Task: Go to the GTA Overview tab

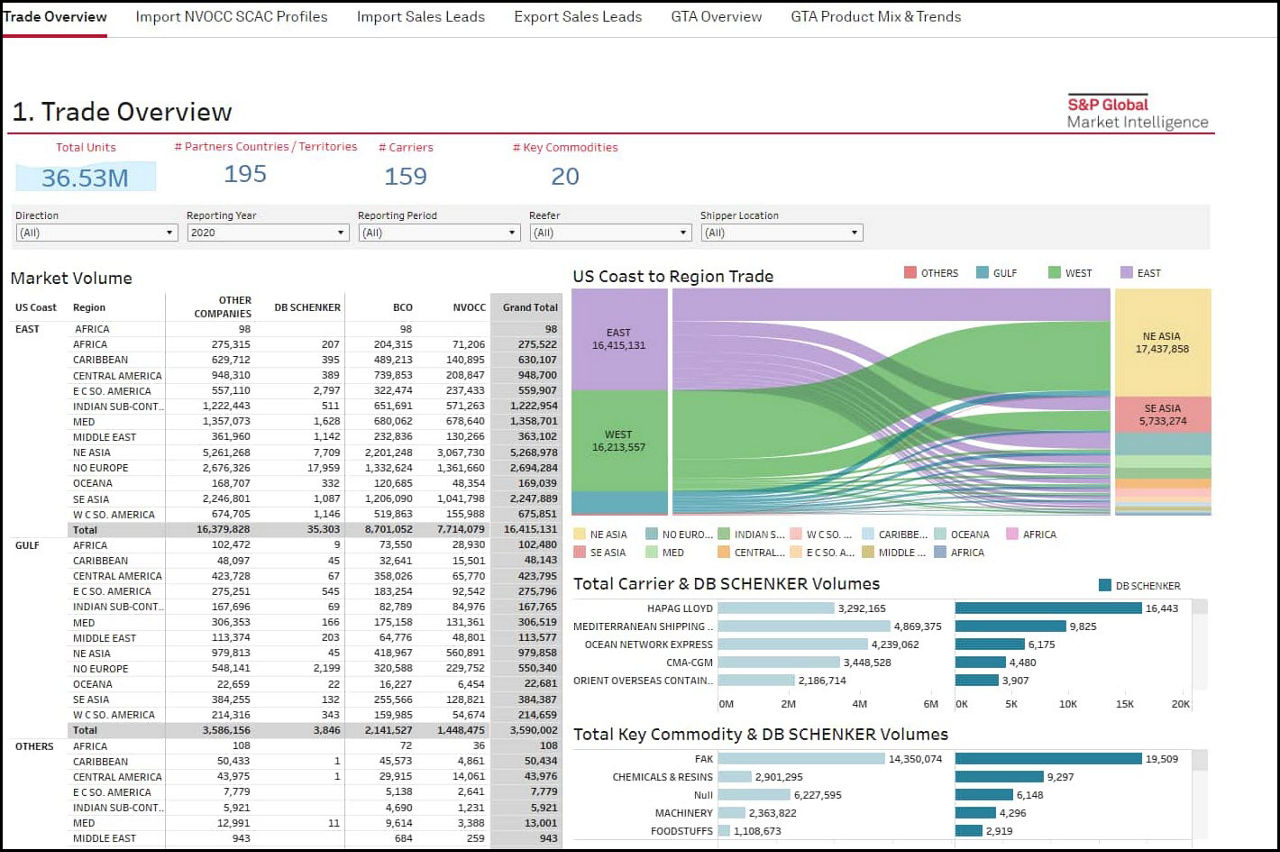Action: pos(716,17)
